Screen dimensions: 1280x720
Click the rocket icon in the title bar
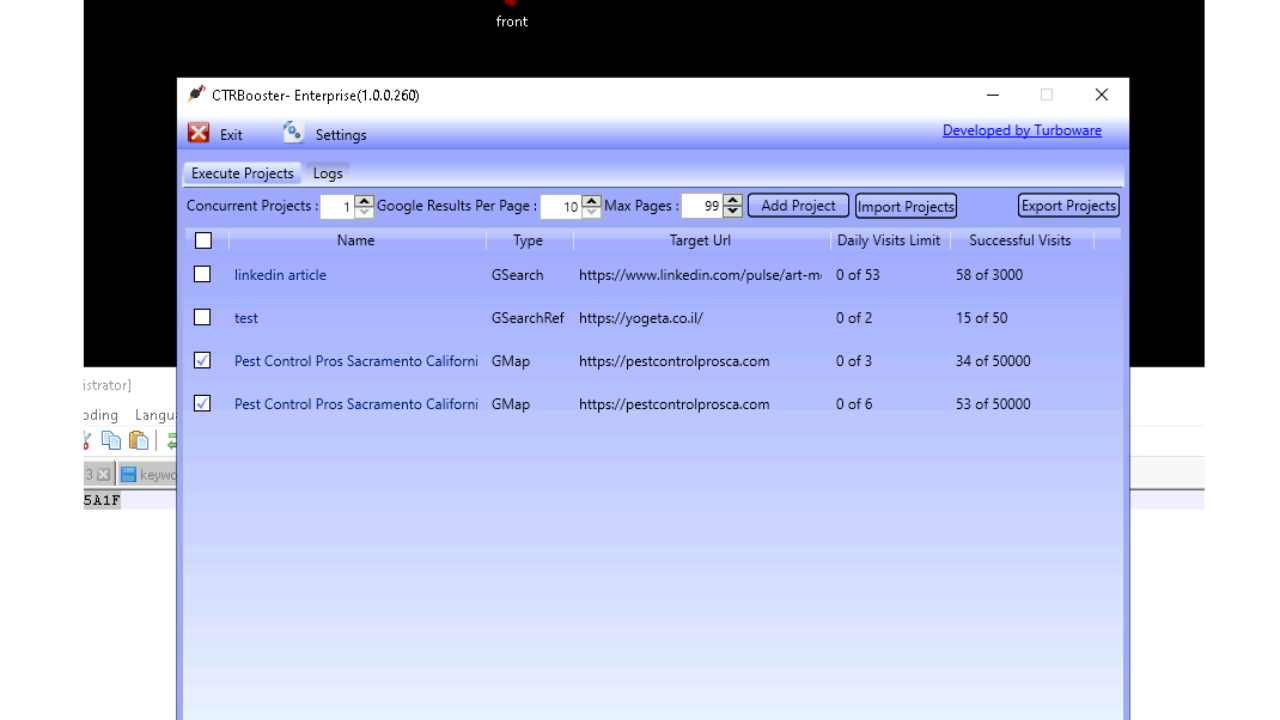click(x=197, y=94)
